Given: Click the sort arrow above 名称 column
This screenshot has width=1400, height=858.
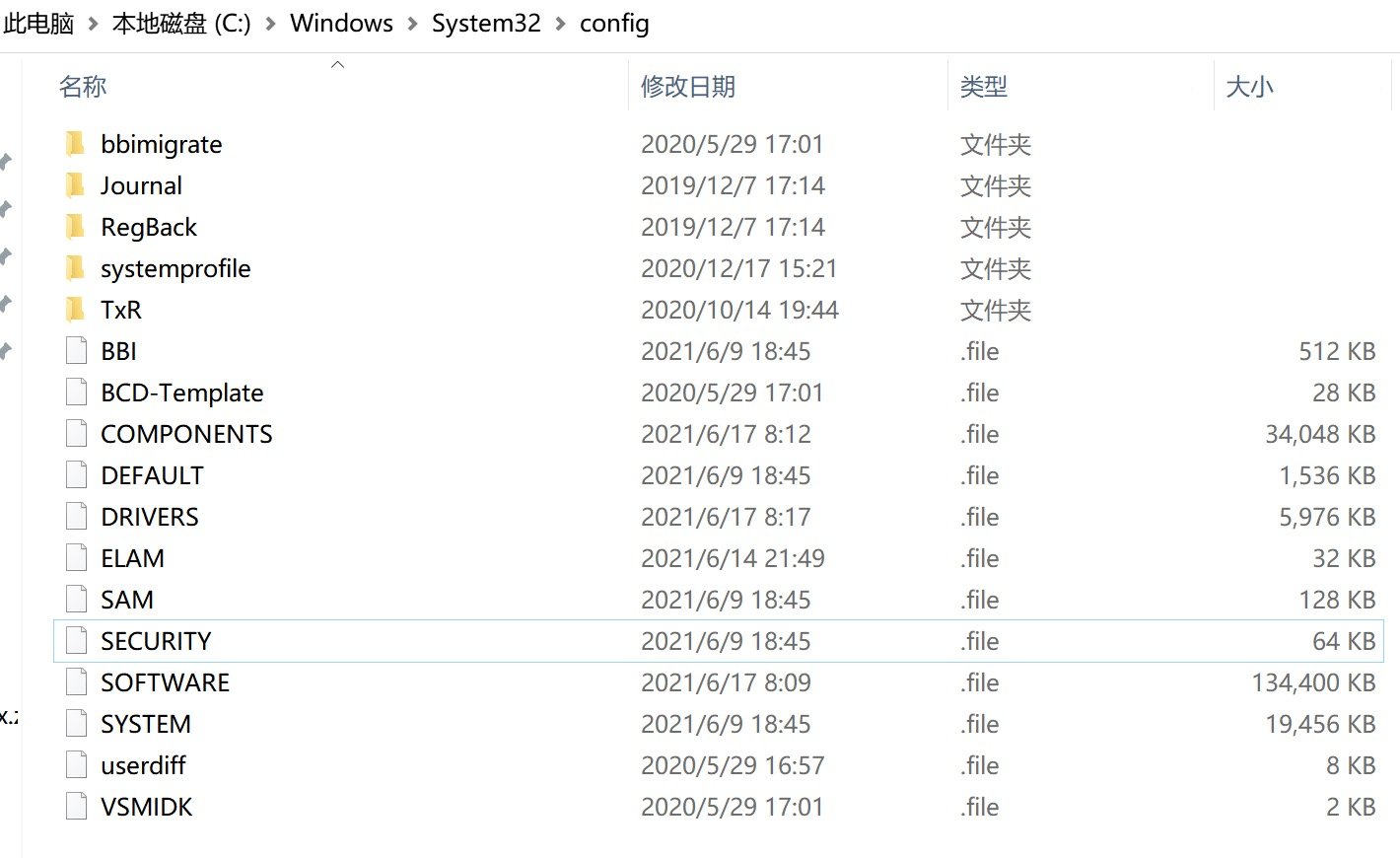Looking at the screenshot, I should coord(337,62).
